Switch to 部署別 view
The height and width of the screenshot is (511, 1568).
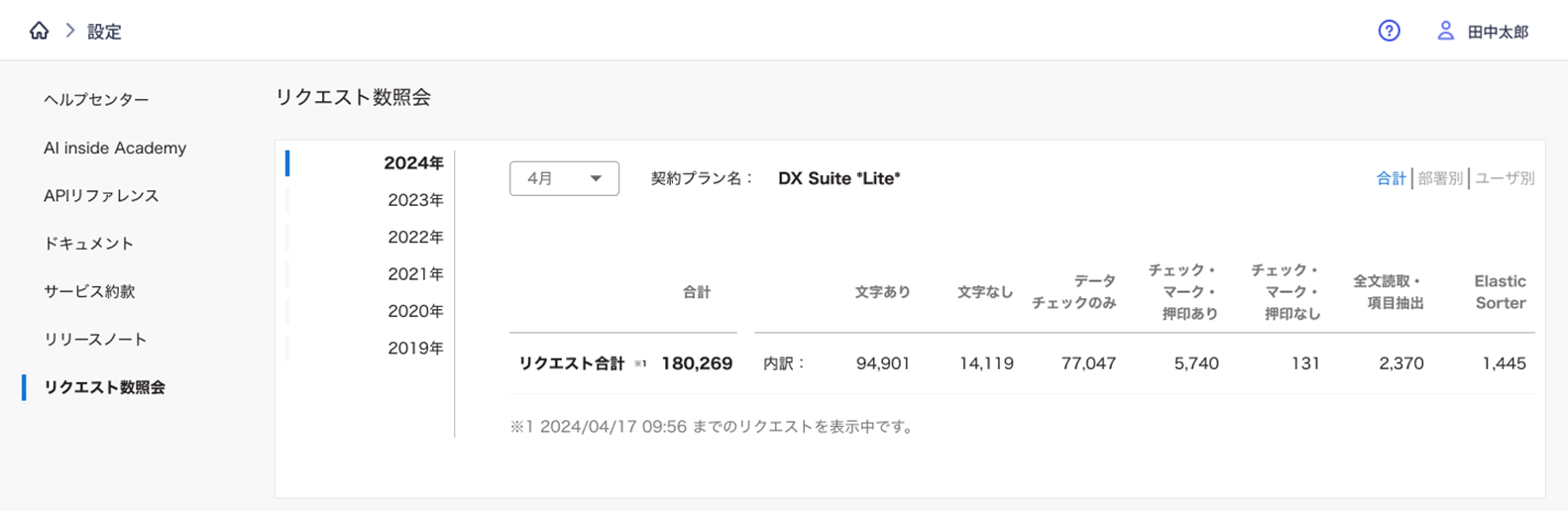pos(1440,178)
